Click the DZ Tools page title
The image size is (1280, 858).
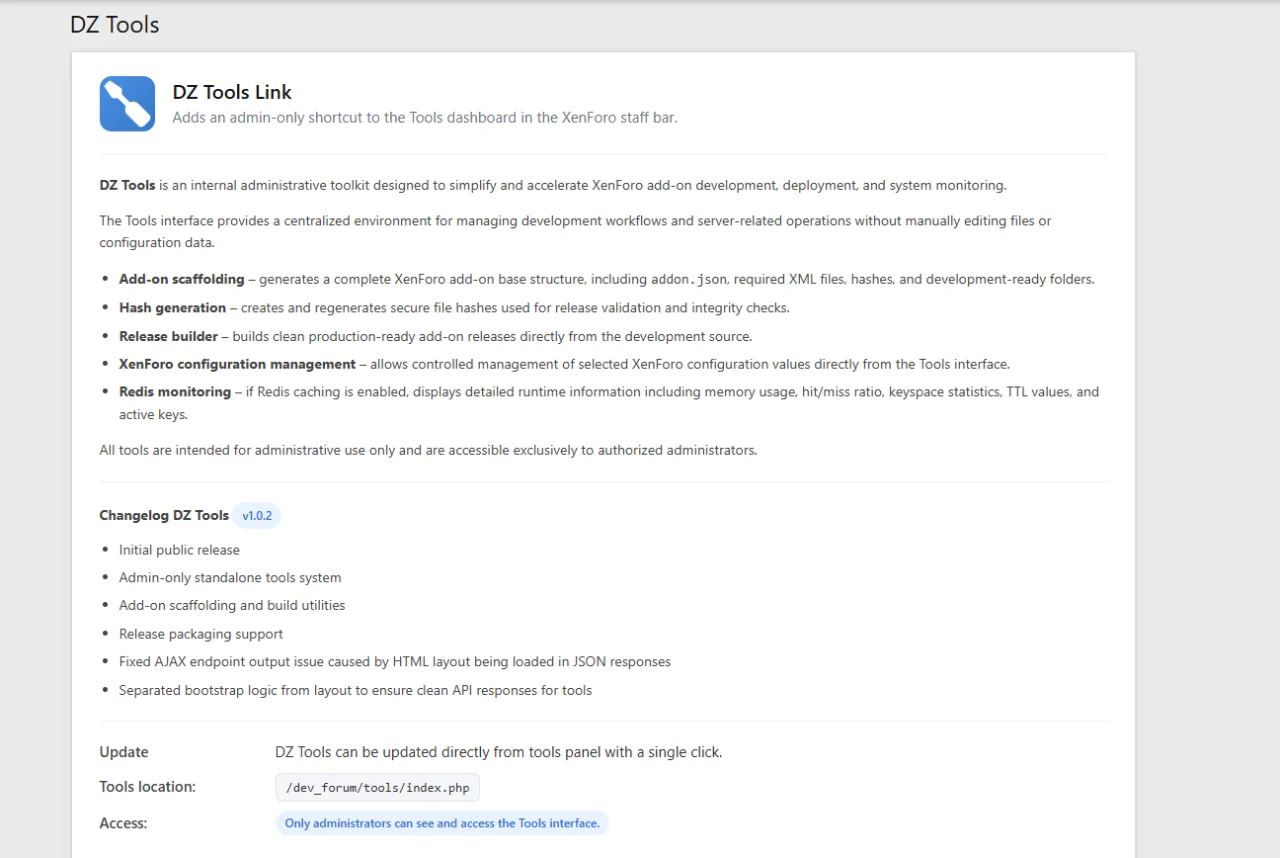click(x=114, y=25)
